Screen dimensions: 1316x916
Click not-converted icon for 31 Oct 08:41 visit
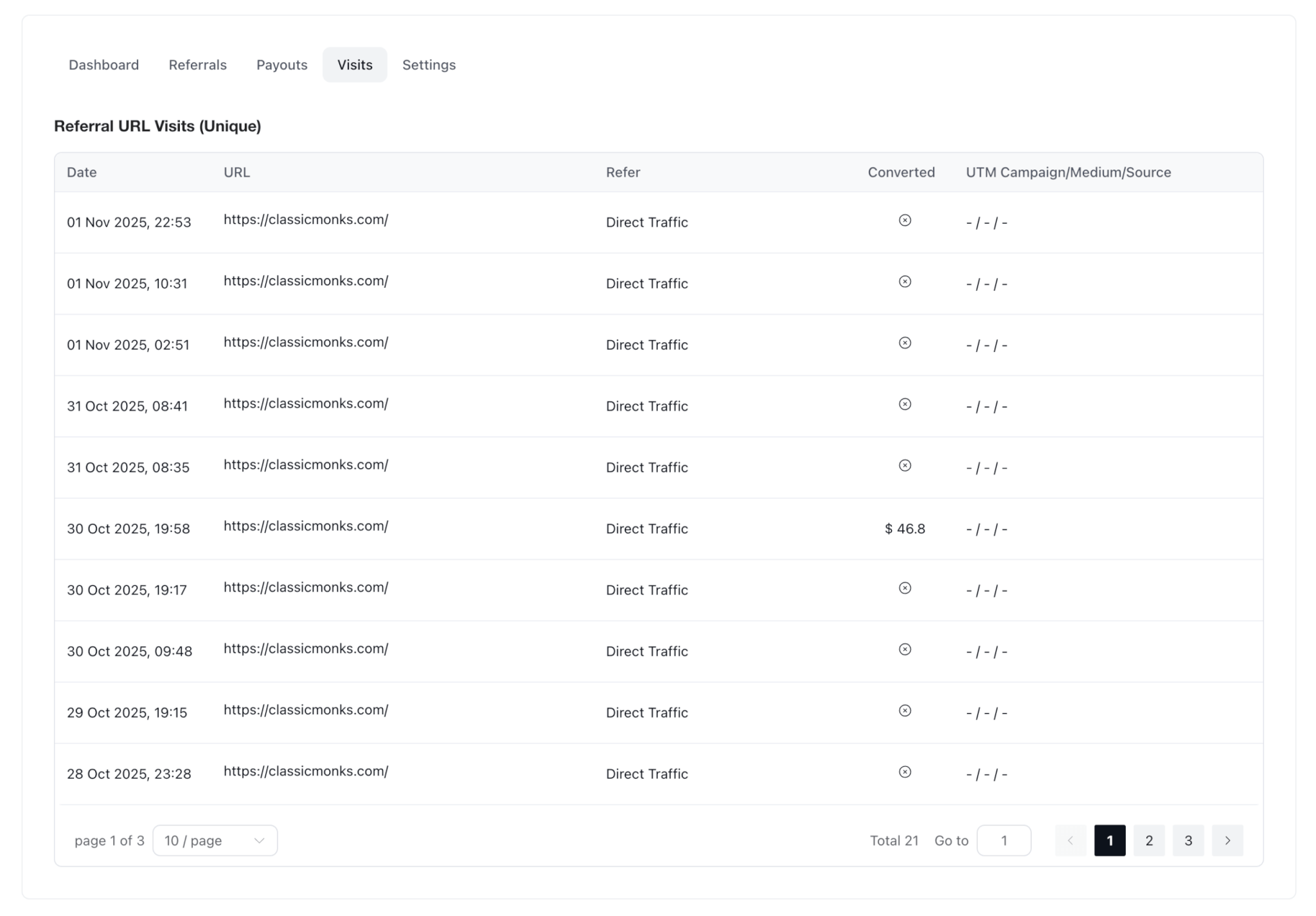(x=904, y=404)
